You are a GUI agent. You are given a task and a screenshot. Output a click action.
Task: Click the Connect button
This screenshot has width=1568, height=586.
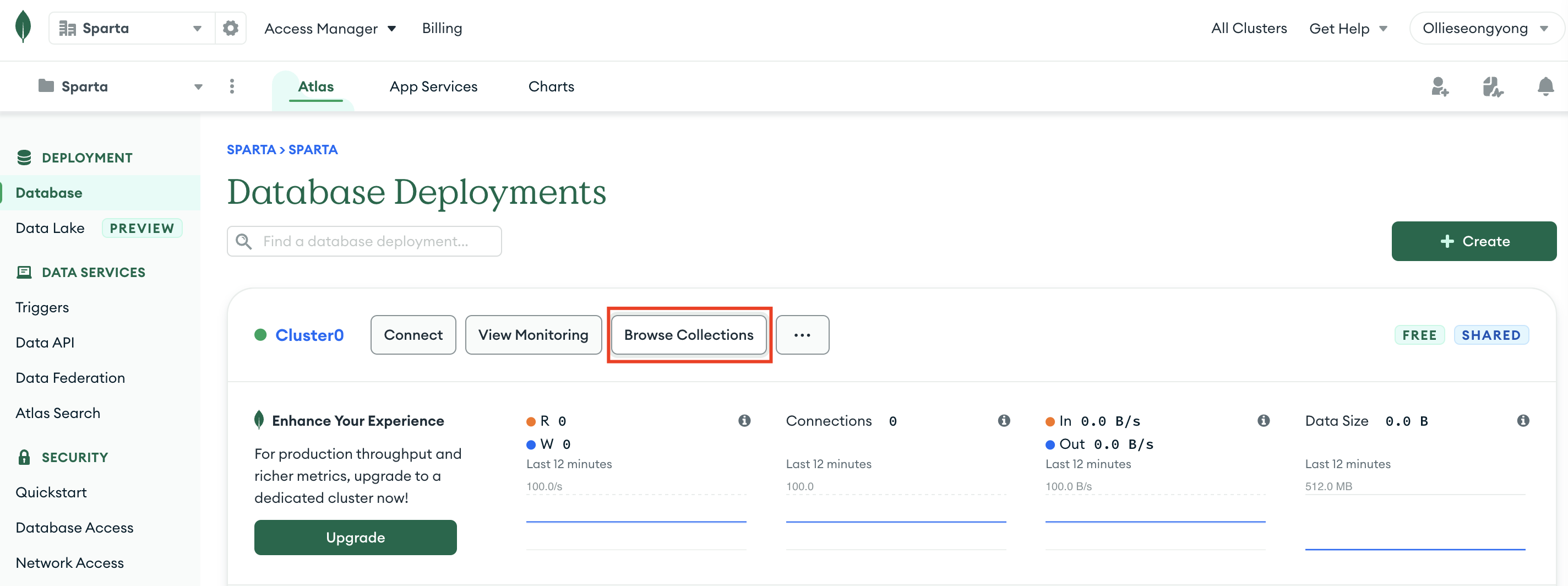(x=413, y=334)
